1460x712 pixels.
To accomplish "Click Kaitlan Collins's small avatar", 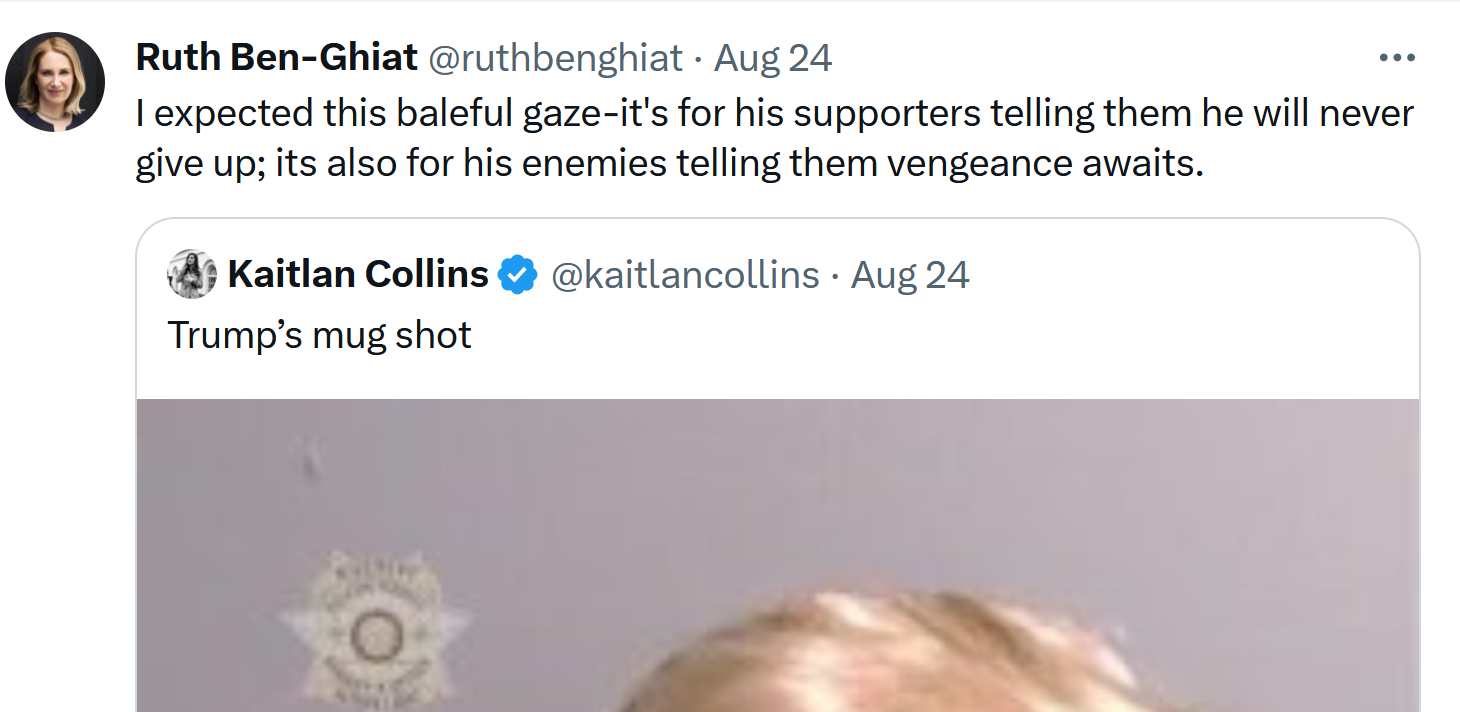I will point(192,274).
